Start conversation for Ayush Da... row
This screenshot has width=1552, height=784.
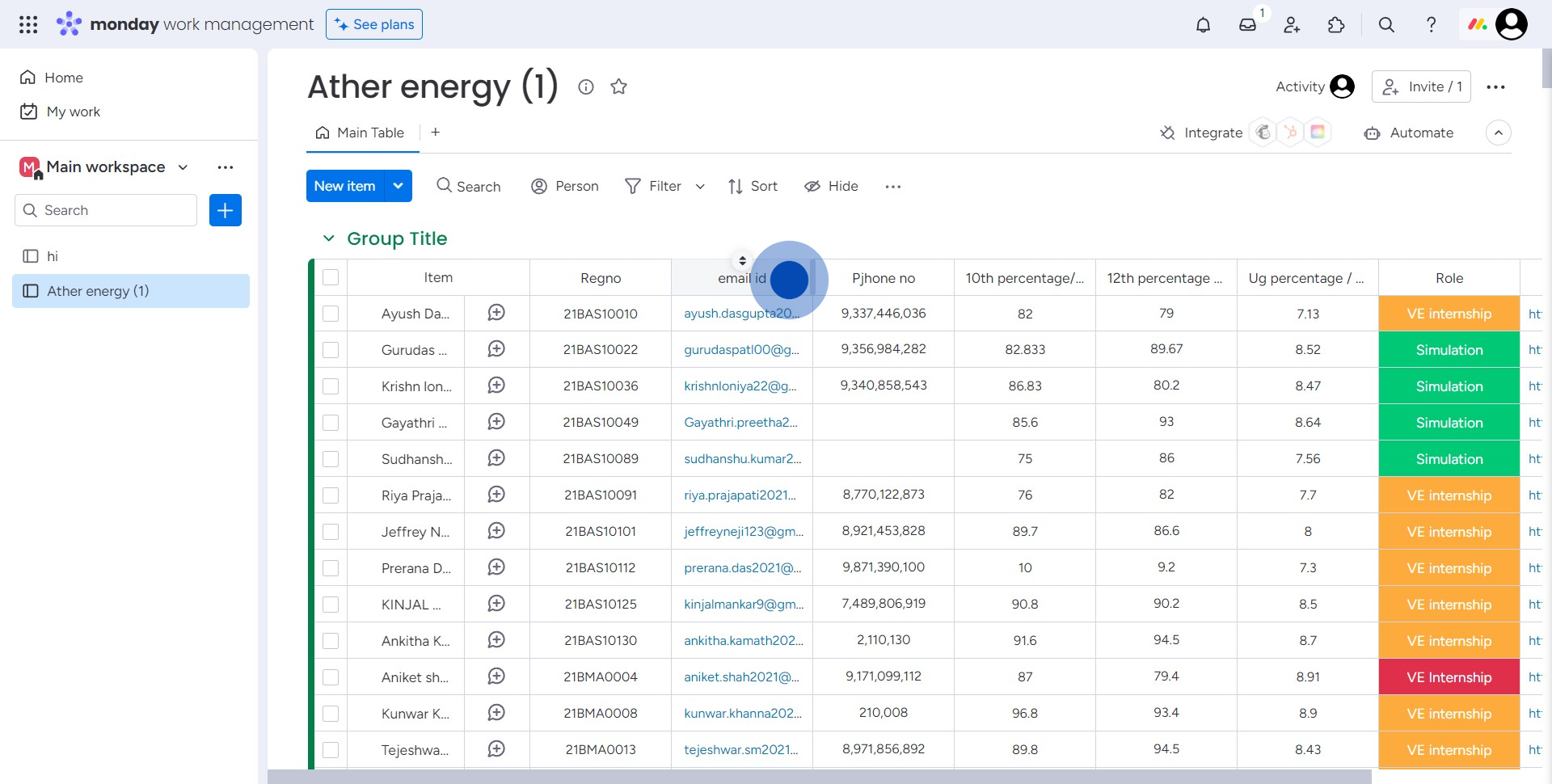coord(496,313)
